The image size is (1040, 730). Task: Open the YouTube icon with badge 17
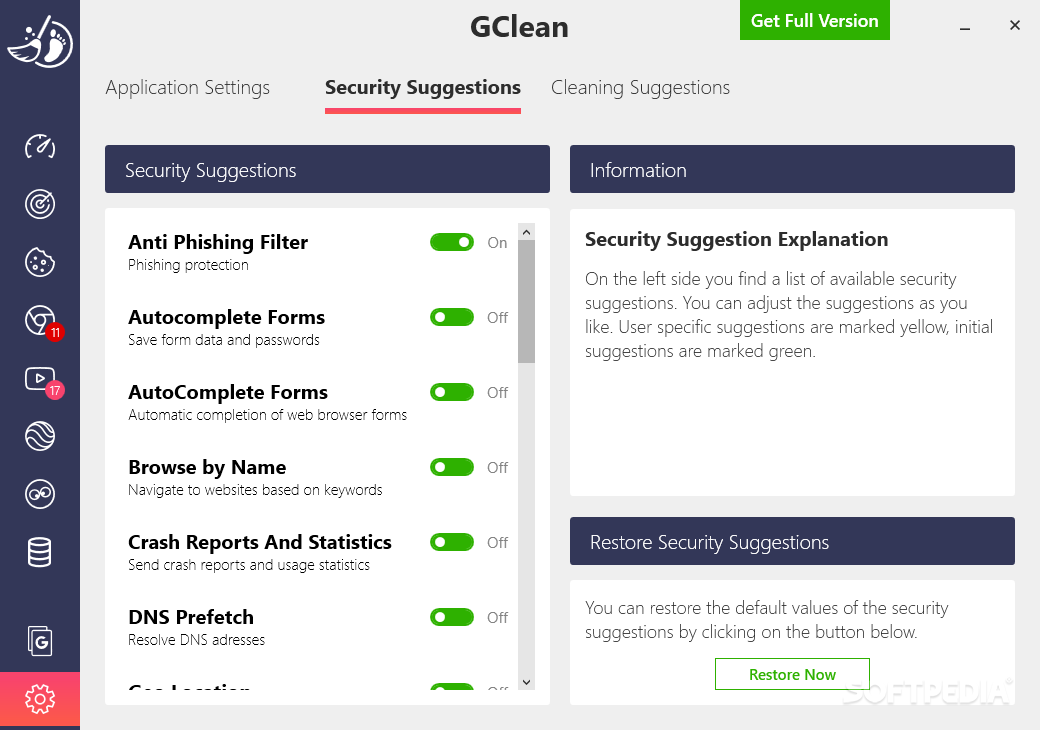coord(42,381)
